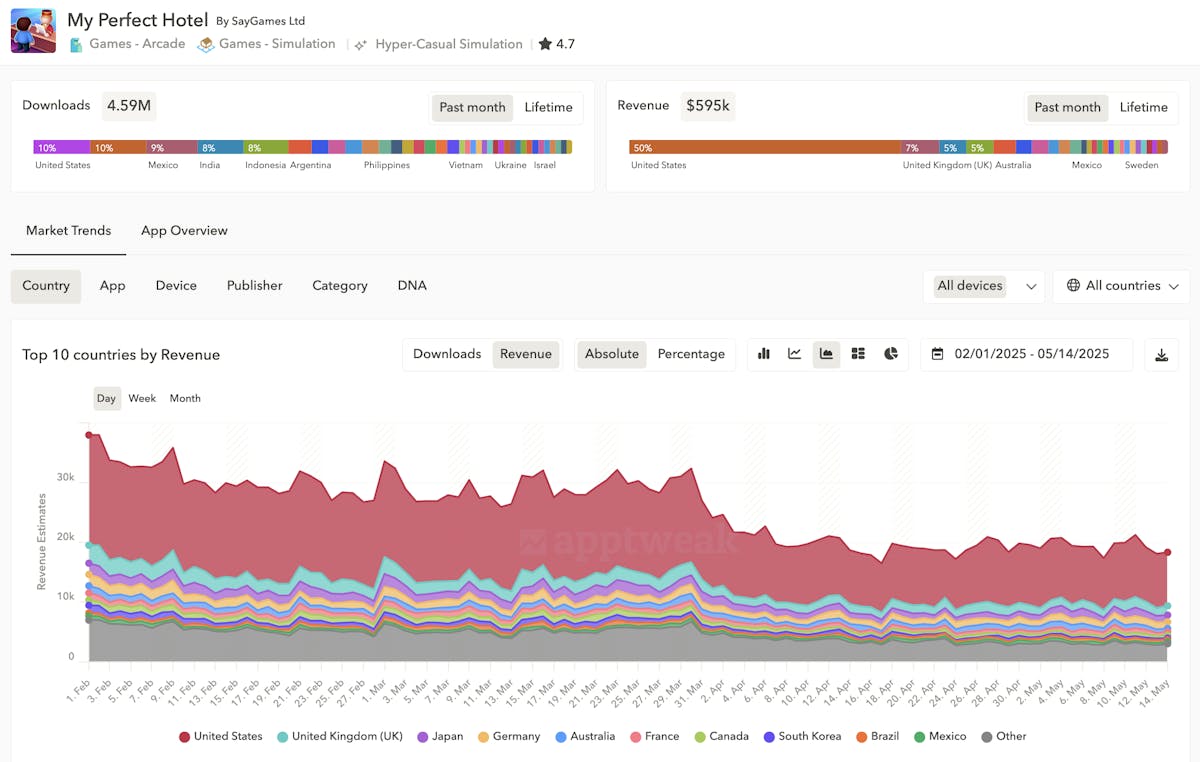Select the Publisher breakdown tab
The image size is (1200, 762).
tap(254, 286)
